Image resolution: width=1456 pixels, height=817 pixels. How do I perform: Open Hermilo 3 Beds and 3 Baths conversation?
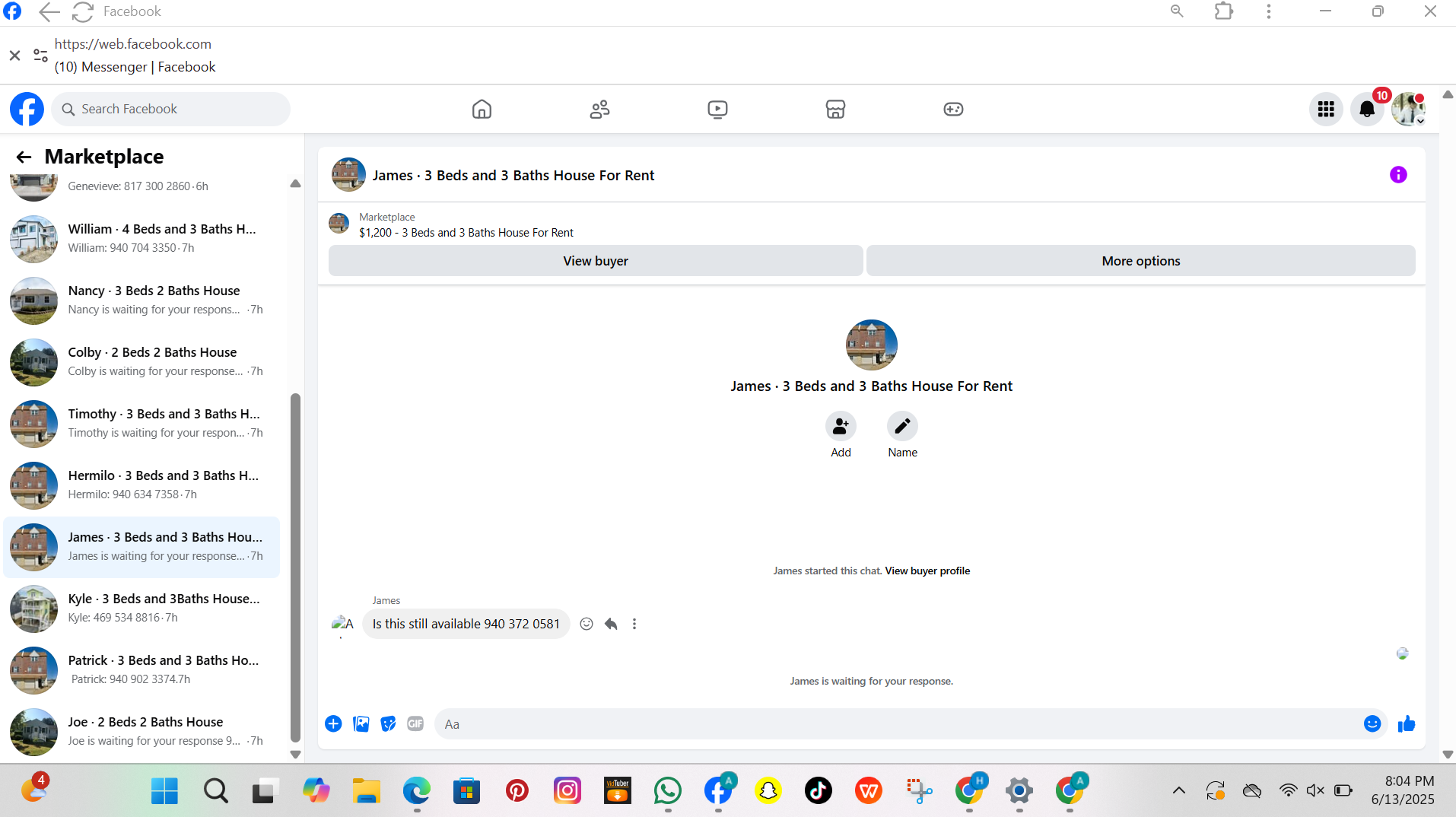click(141, 485)
